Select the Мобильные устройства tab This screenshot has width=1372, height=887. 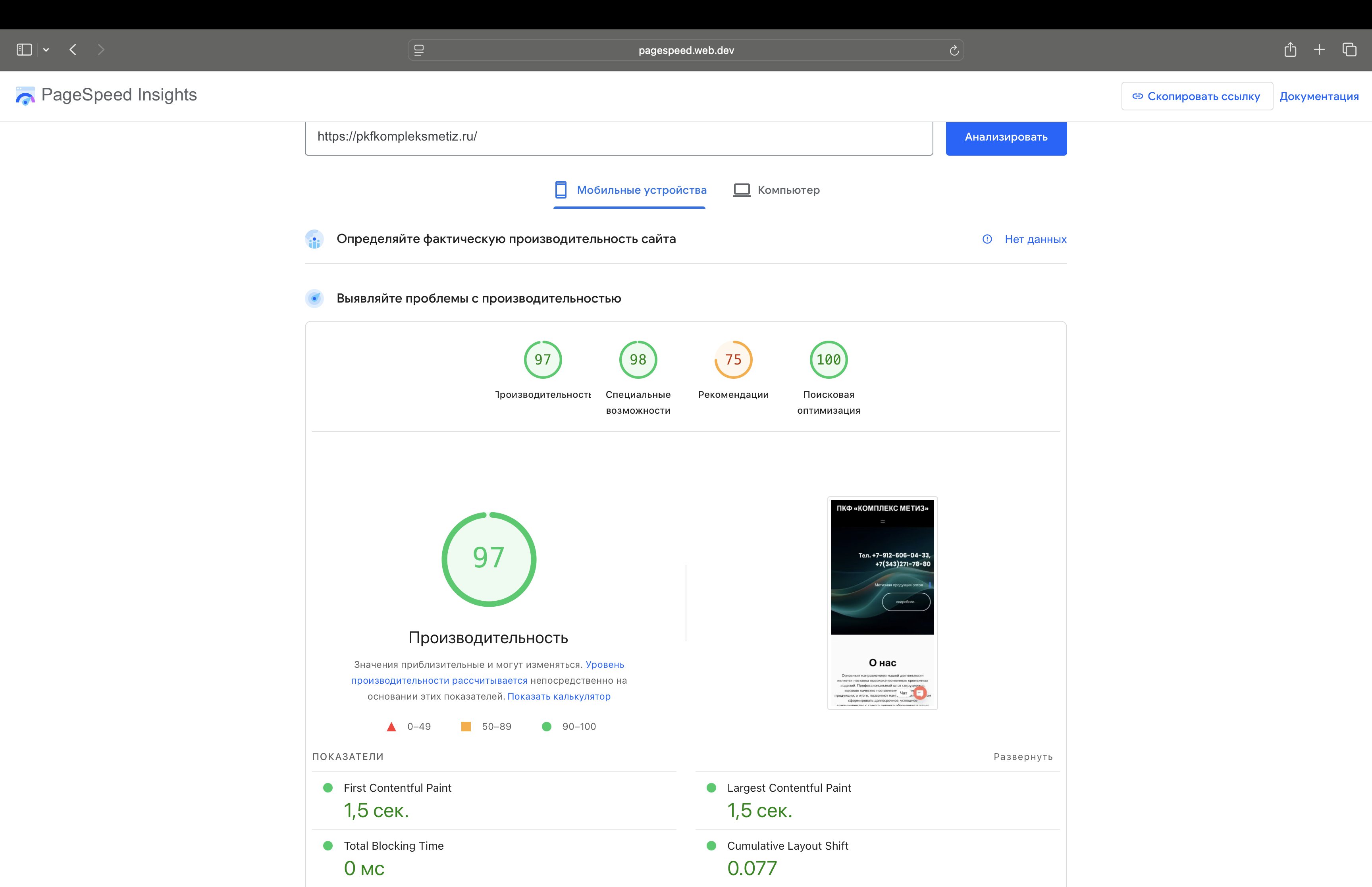point(630,190)
